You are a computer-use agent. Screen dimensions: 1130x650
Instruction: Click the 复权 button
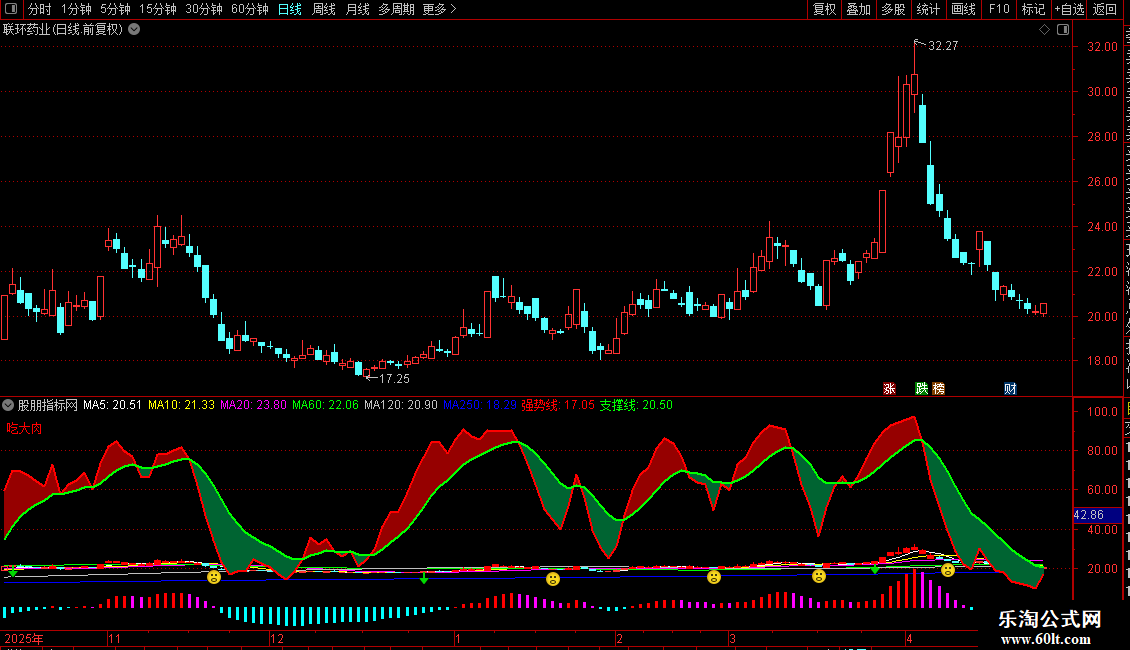click(824, 9)
